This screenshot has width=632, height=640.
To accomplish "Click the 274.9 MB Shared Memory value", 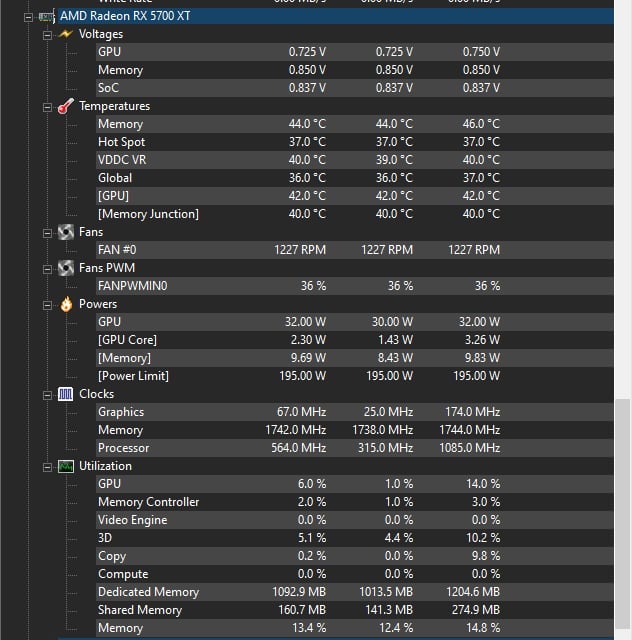I will [x=476, y=610].
